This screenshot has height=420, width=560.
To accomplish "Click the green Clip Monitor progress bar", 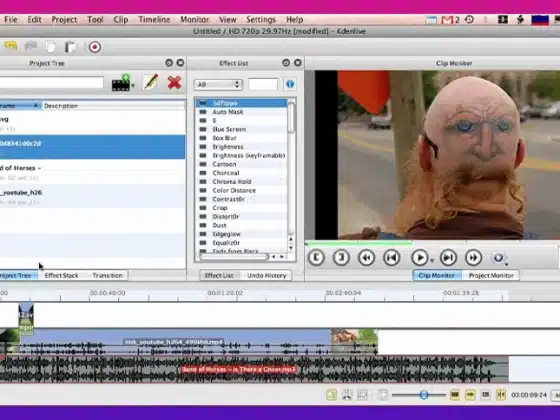I will (x=359, y=243).
